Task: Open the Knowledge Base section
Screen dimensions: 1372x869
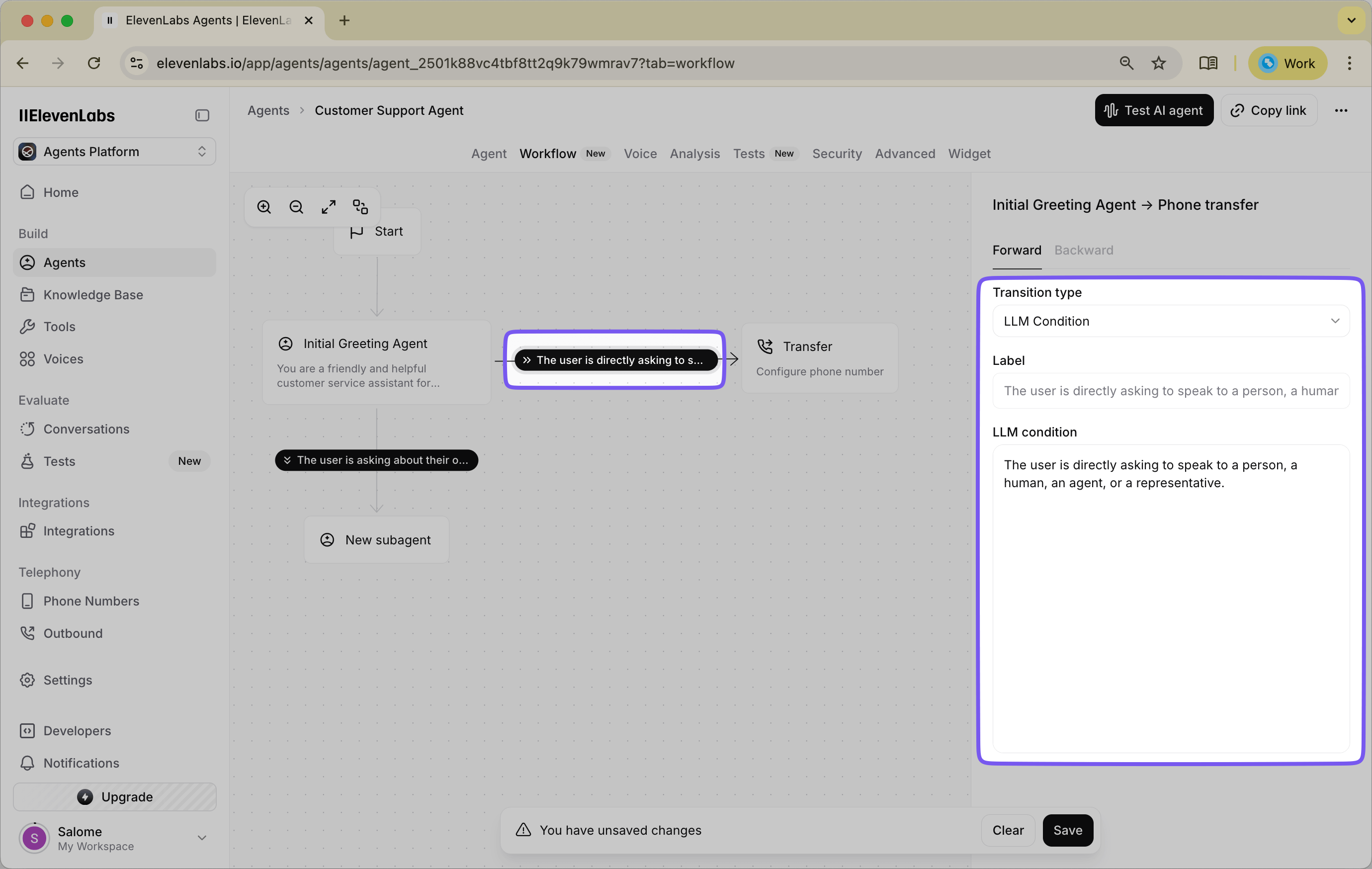Action: click(x=93, y=295)
